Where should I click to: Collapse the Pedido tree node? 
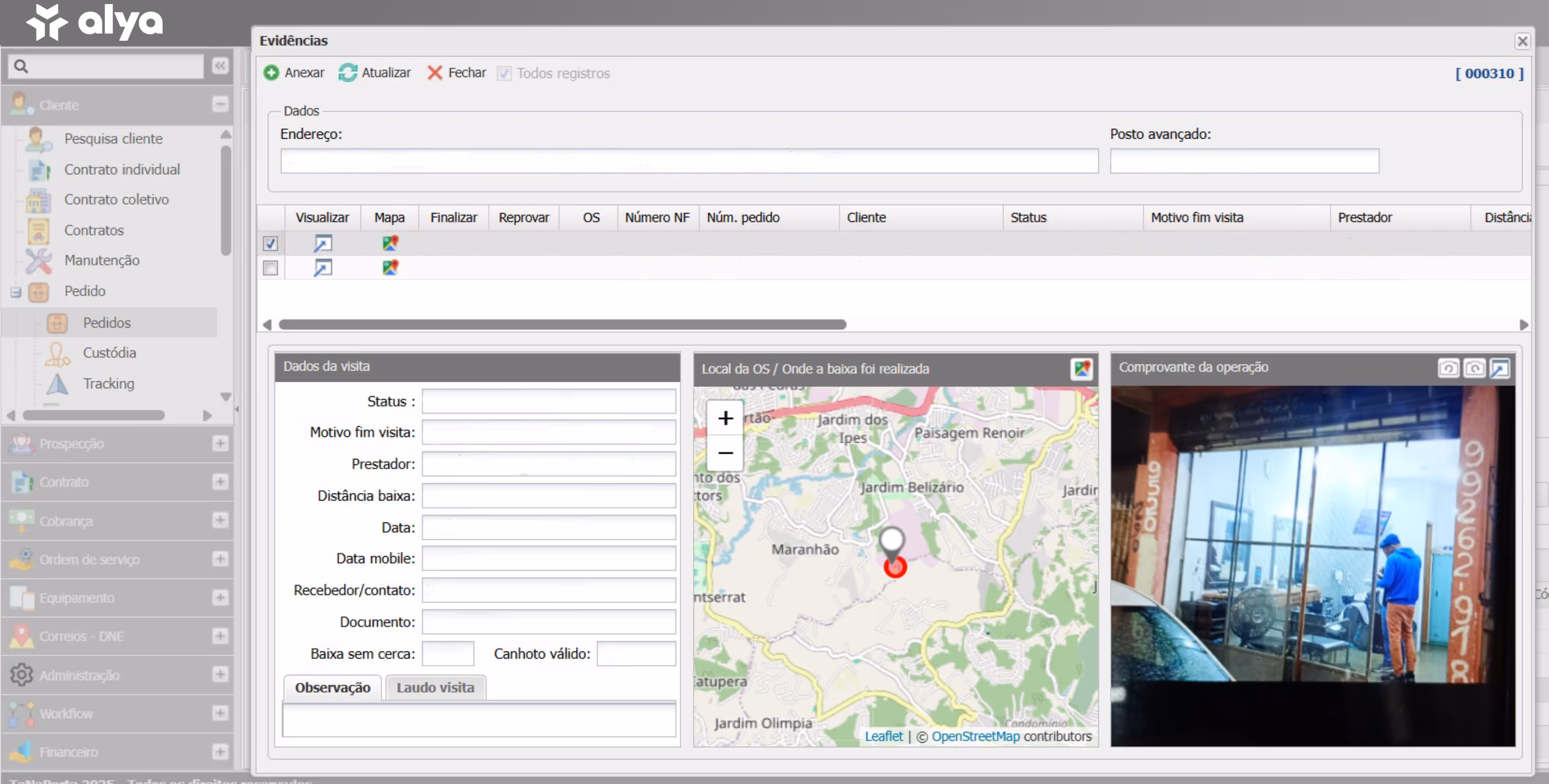point(16,292)
